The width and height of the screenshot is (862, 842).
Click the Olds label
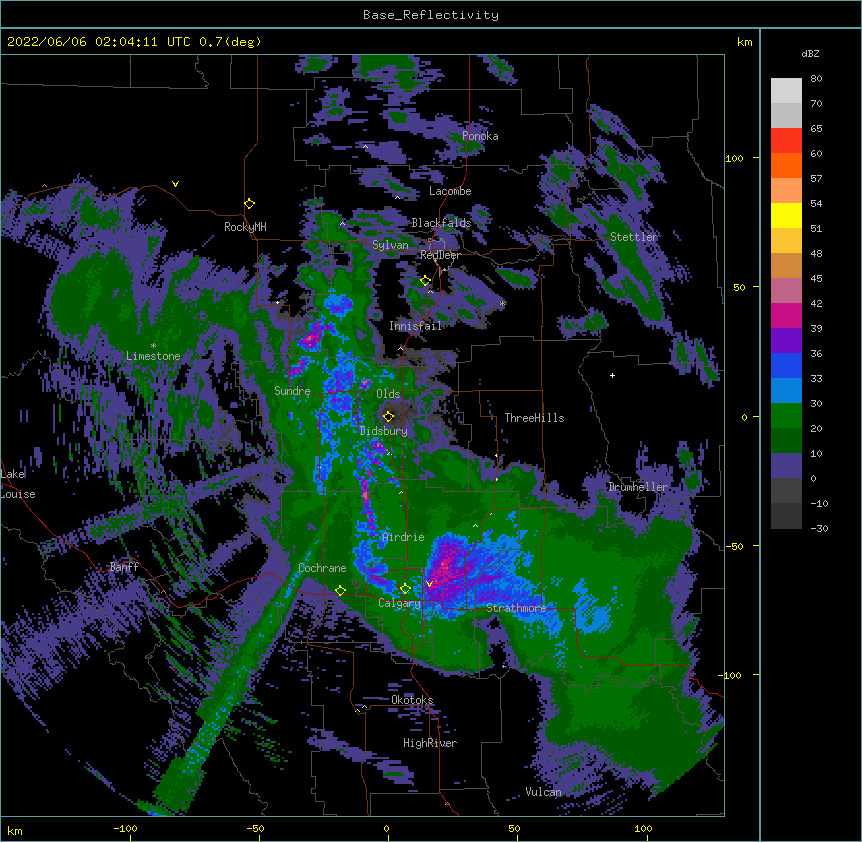click(x=388, y=394)
